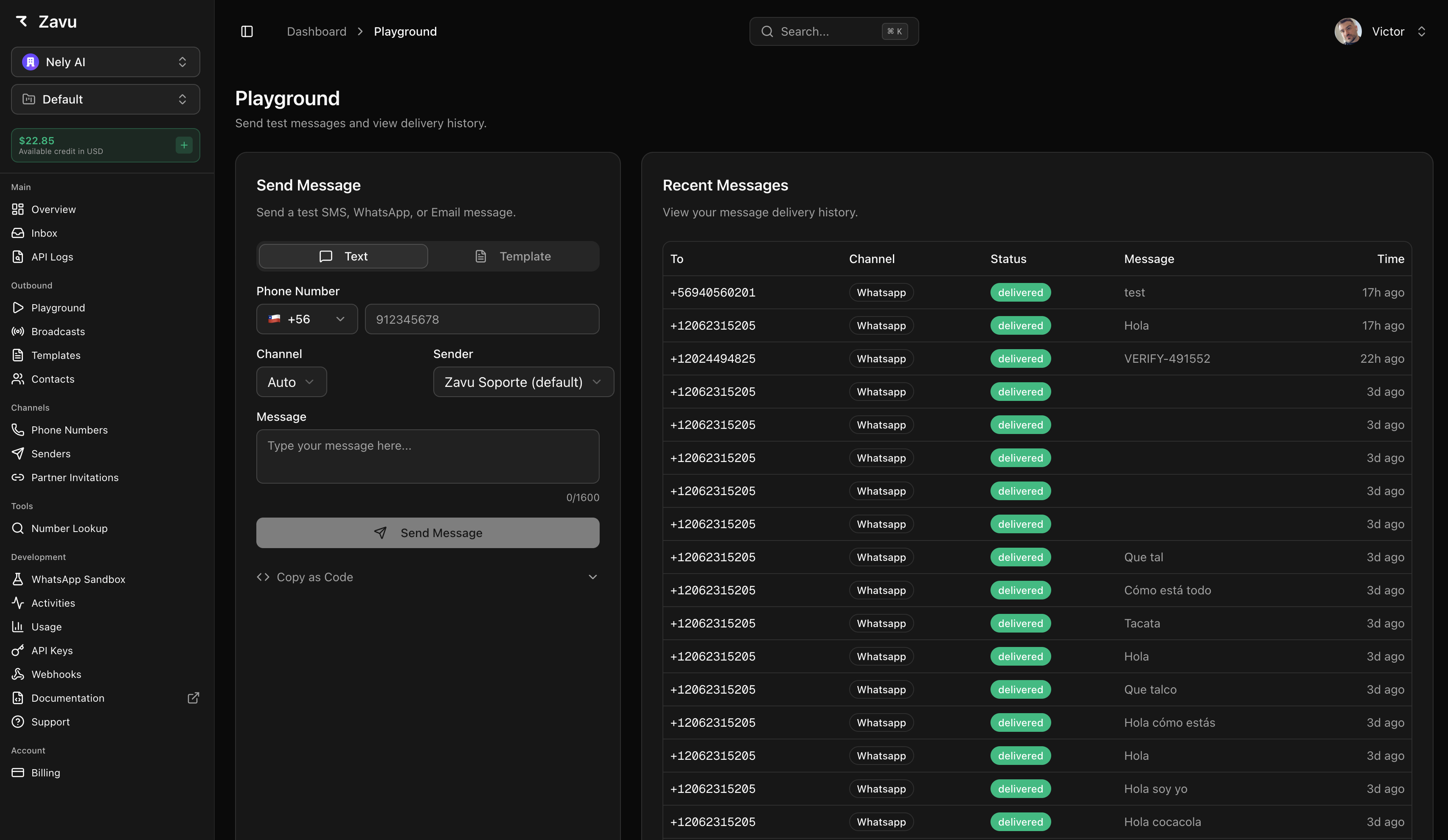Open Partner Invitations from sidebar
Image resolution: width=1448 pixels, height=840 pixels.
[75, 477]
